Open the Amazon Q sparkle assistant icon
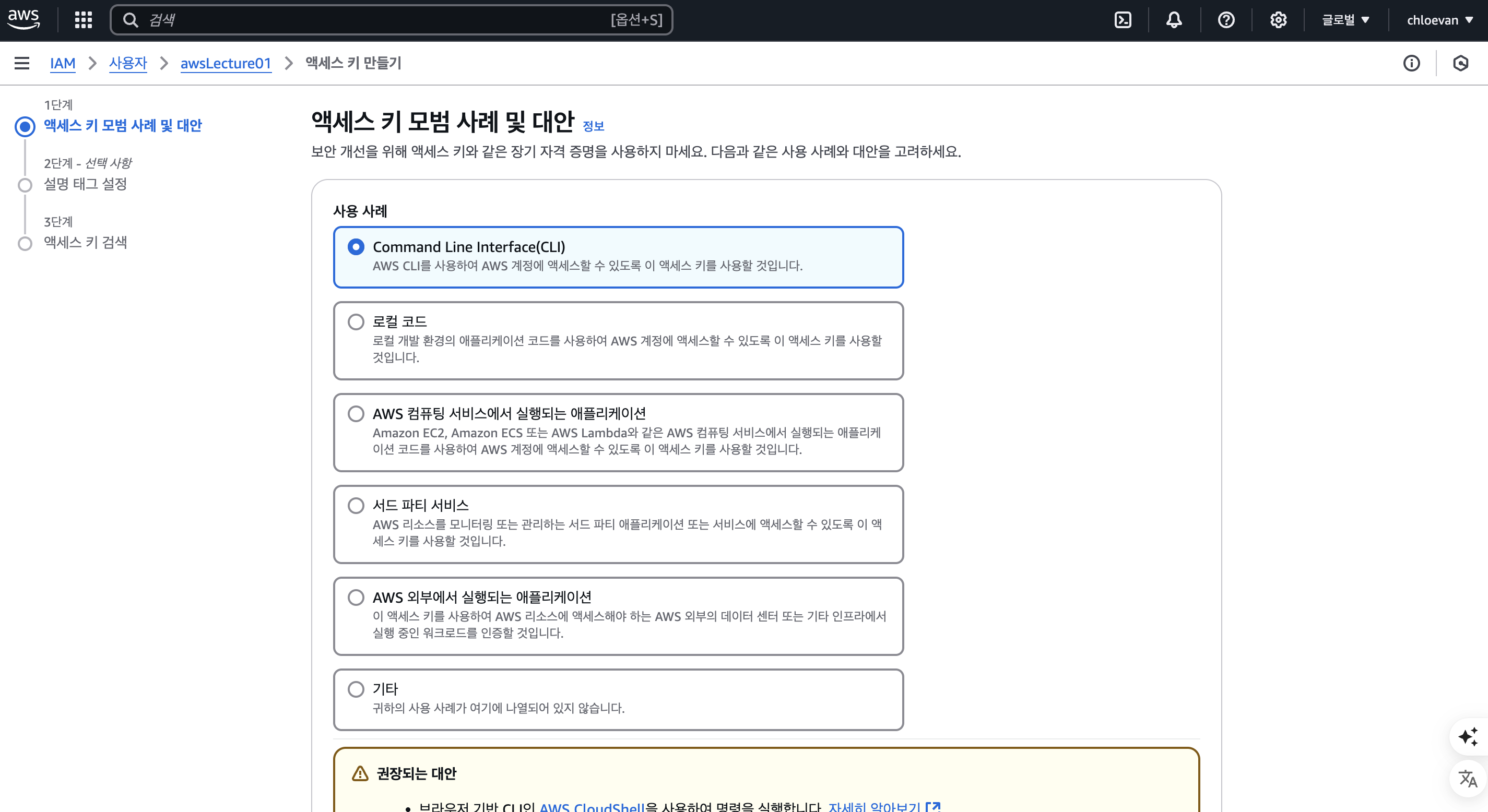The width and height of the screenshot is (1488, 812). point(1468,737)
